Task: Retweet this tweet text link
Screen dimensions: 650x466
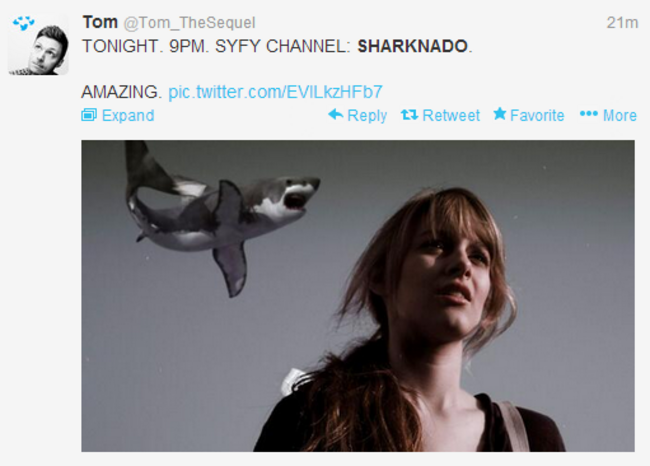Action: click(451, 115)
